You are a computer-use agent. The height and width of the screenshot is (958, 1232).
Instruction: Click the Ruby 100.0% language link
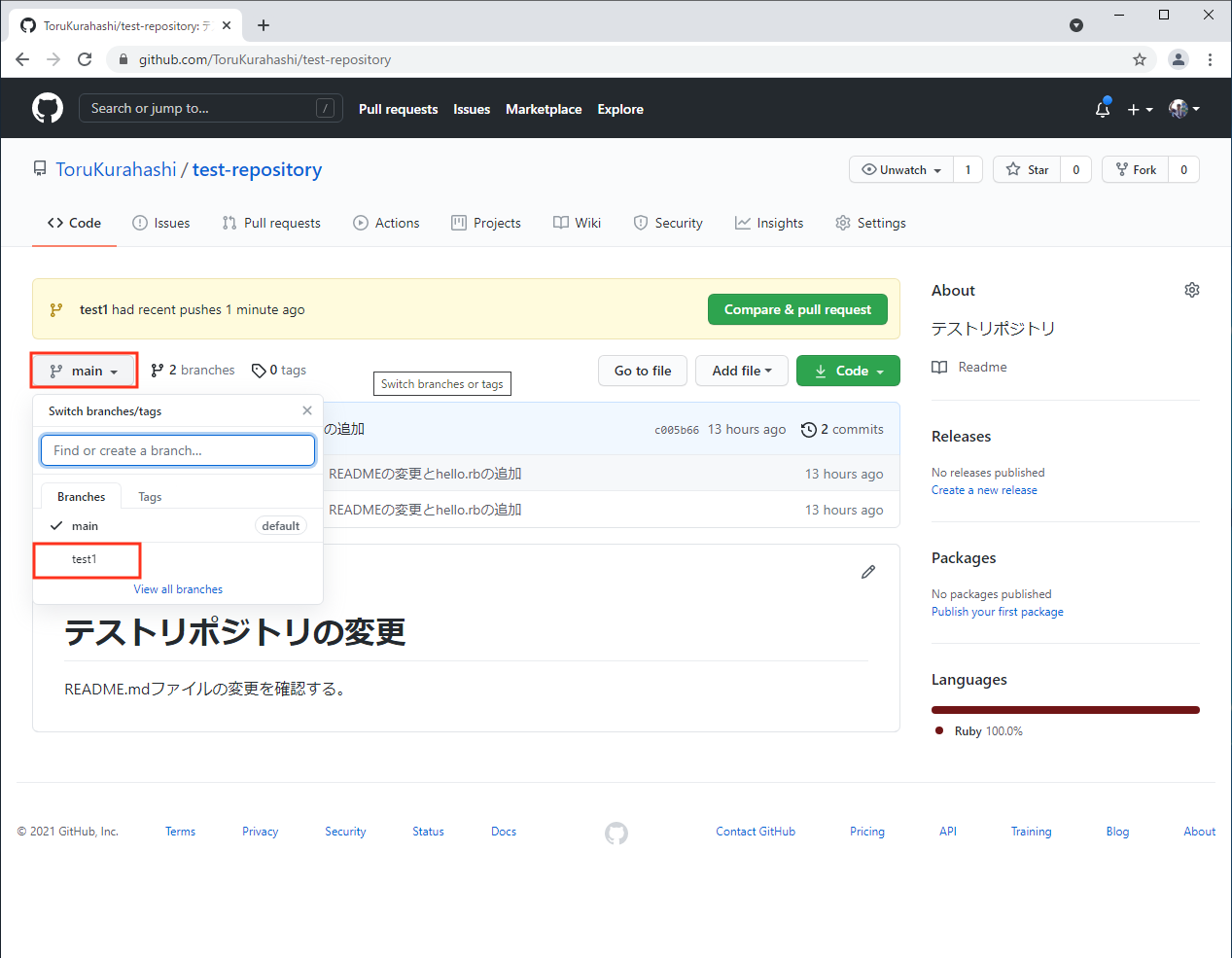(980, 731)
